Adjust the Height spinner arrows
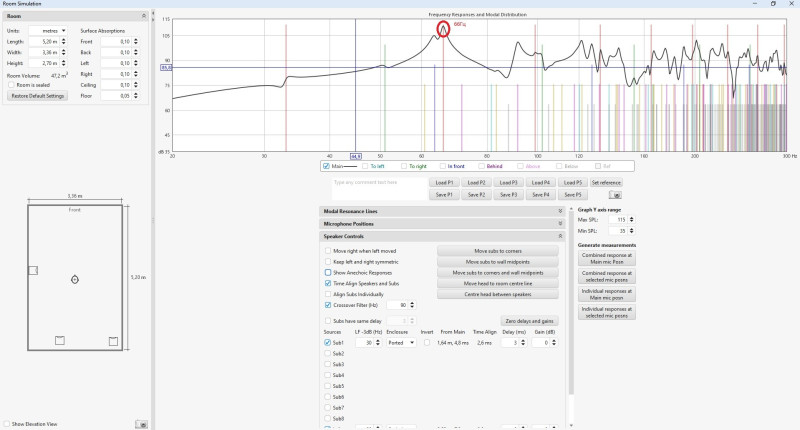 click(x=64, y=63)
